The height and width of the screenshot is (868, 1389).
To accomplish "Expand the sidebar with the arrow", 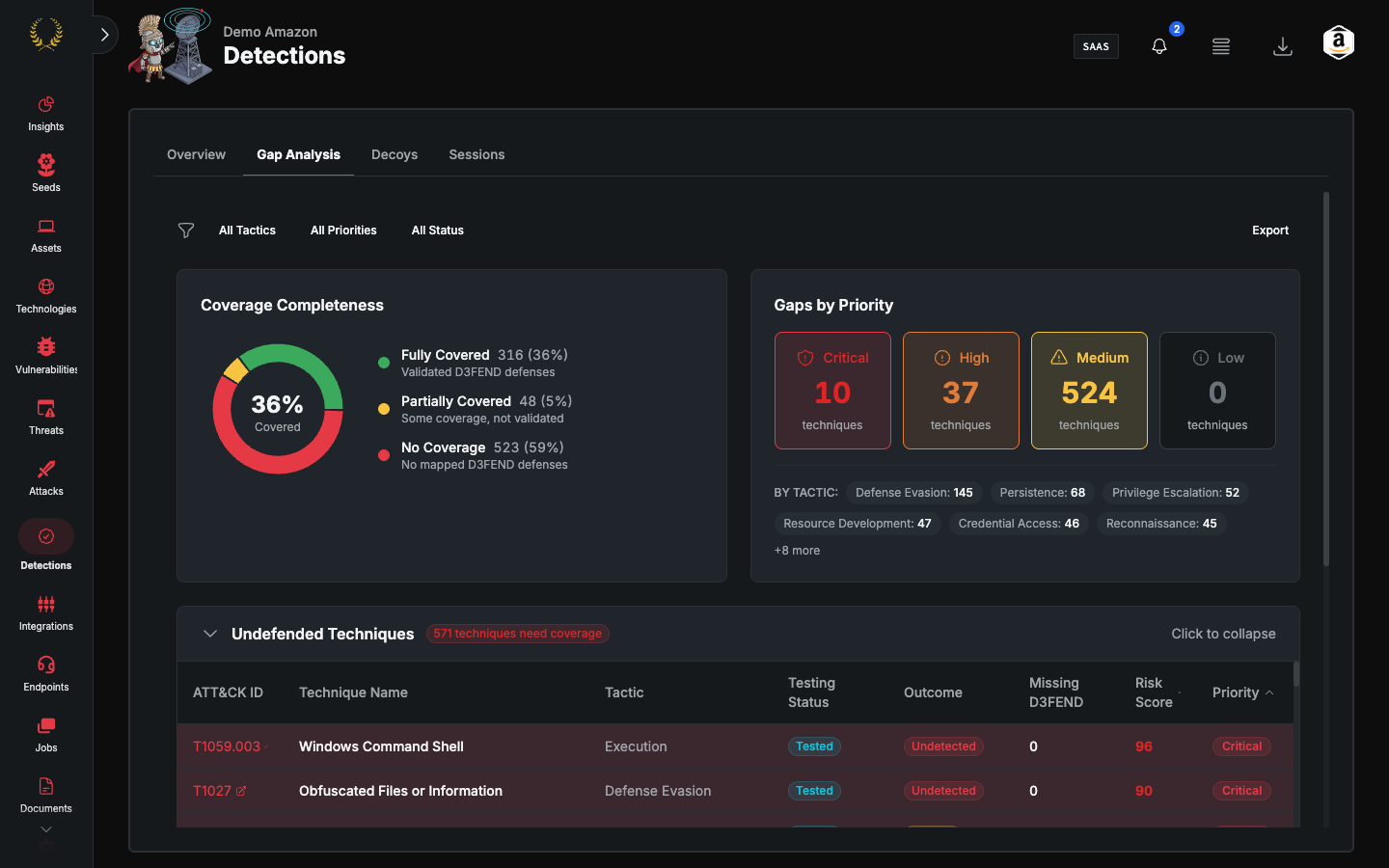I will tap(105, 35).
